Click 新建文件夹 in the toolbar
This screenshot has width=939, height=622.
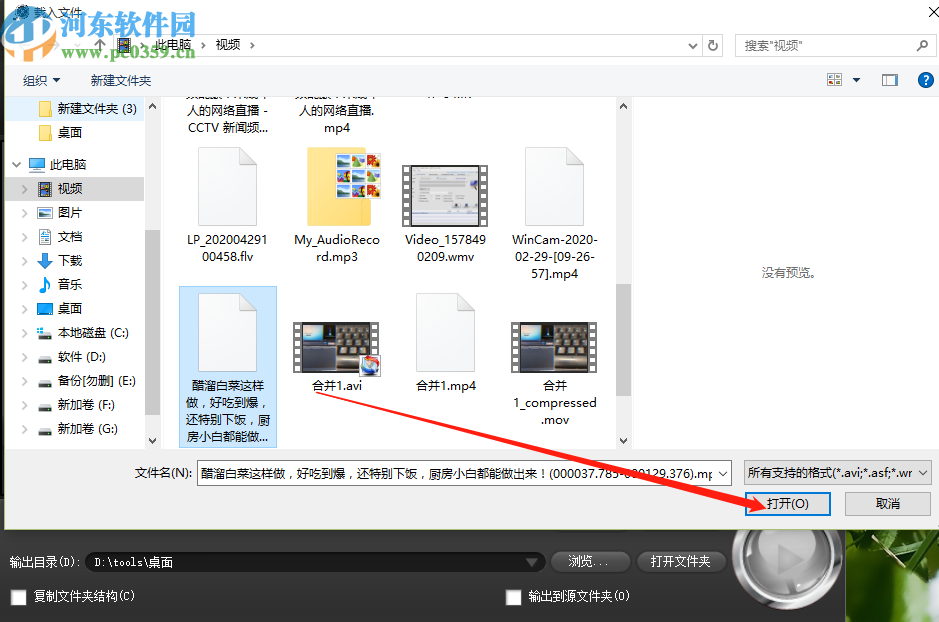point(120,80)
